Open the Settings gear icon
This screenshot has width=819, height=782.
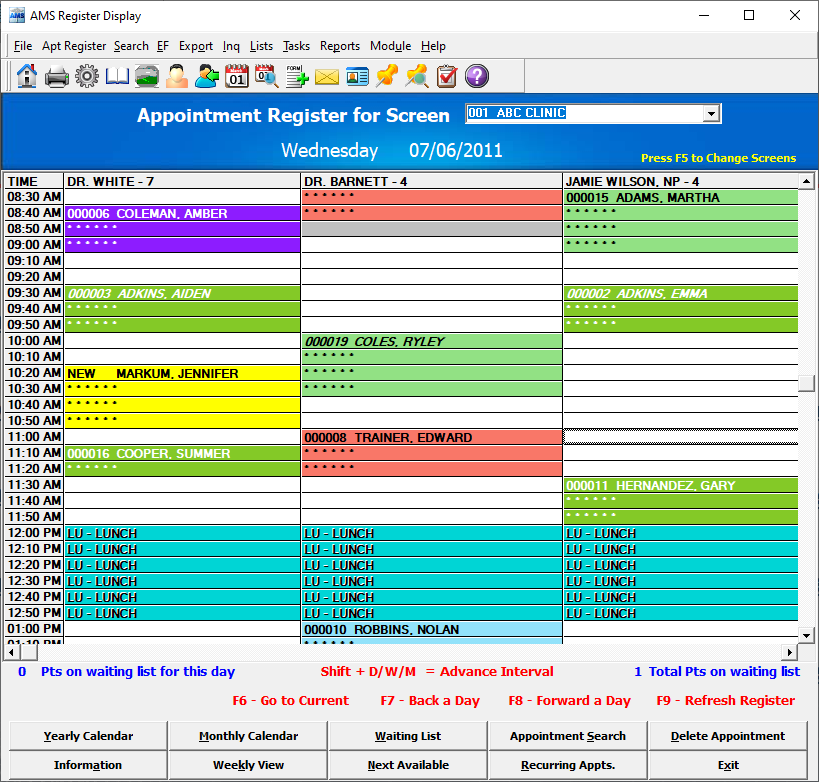(x=87, y=76)
